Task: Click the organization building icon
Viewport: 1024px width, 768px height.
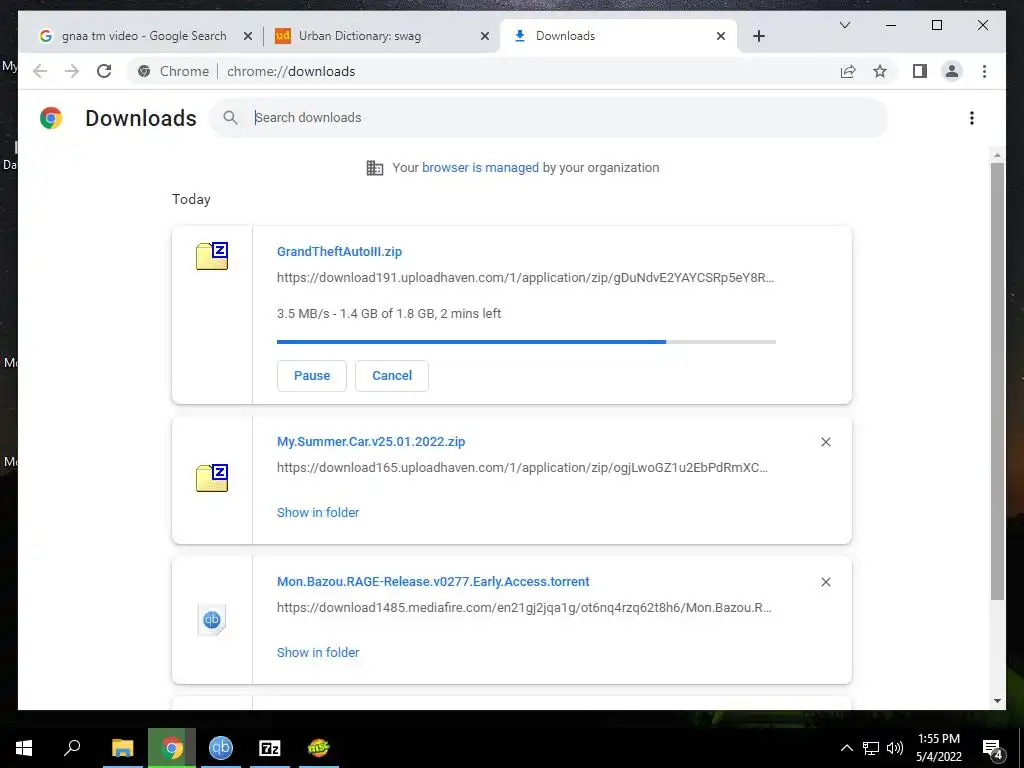Action: pyautogui.click(x=375, y=168)
